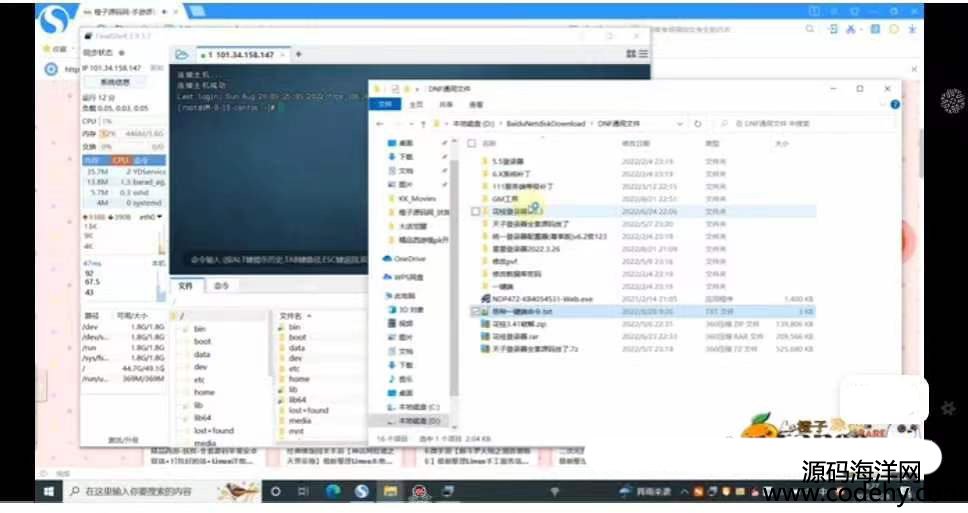The width and height of the screenshot is (968, 513).
Task: Switch to the 文件 tab in FinalShell
Action: 186,286
